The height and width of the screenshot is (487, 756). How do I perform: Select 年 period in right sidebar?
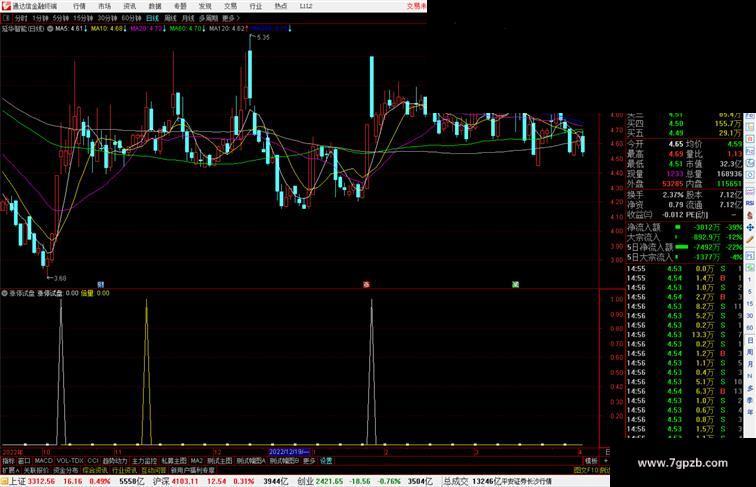(750, 412)
